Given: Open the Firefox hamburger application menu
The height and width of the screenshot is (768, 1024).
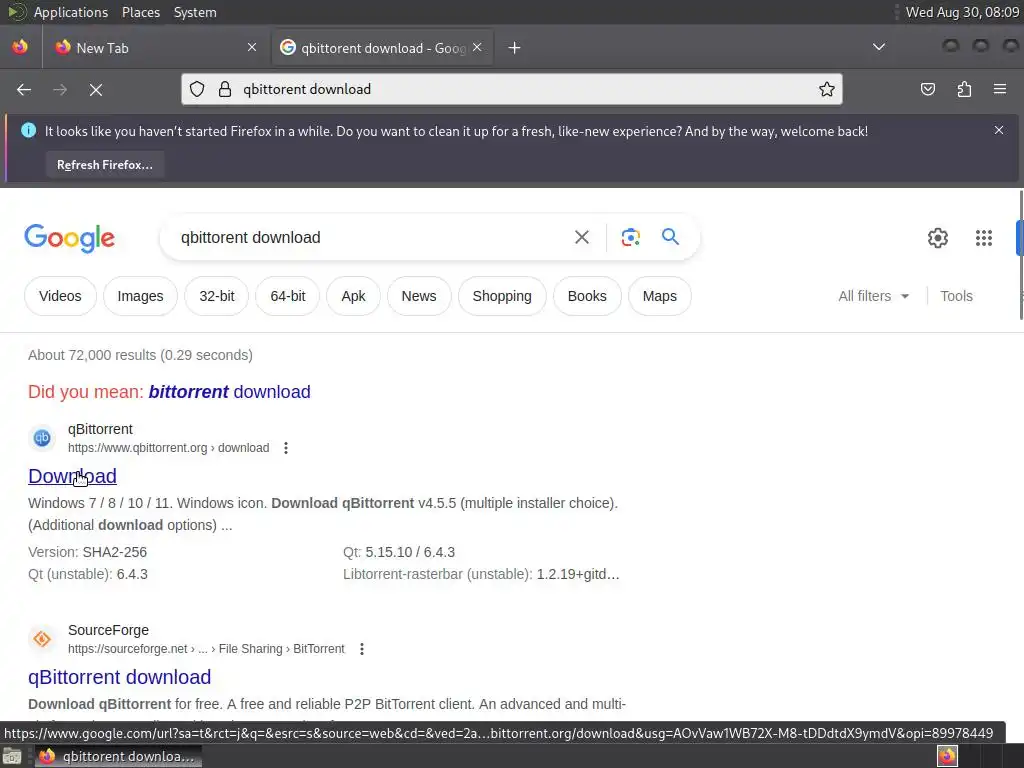Looking at the screenshot, I should 1000,89.
